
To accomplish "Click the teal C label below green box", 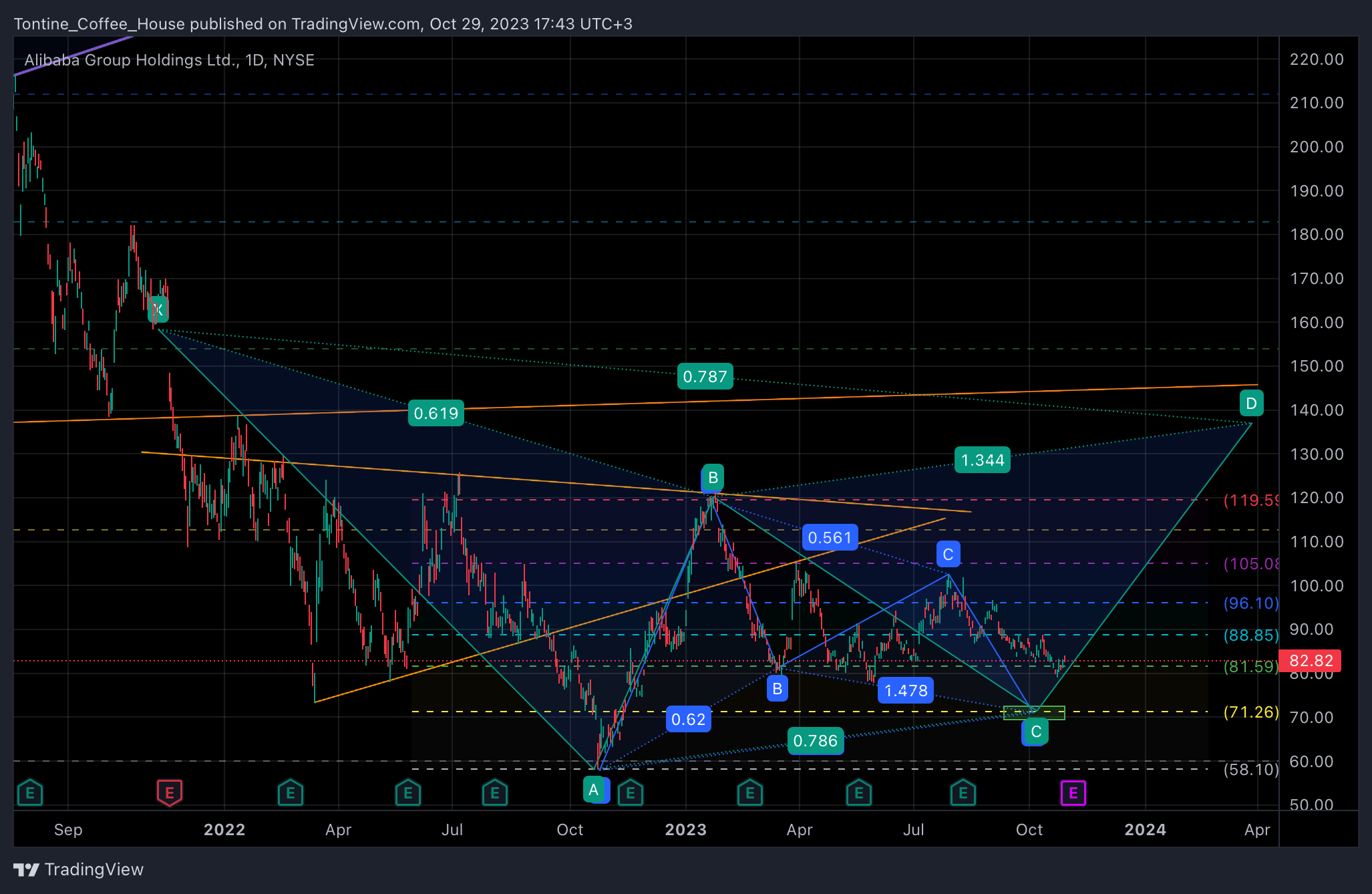I will 1035,732.
